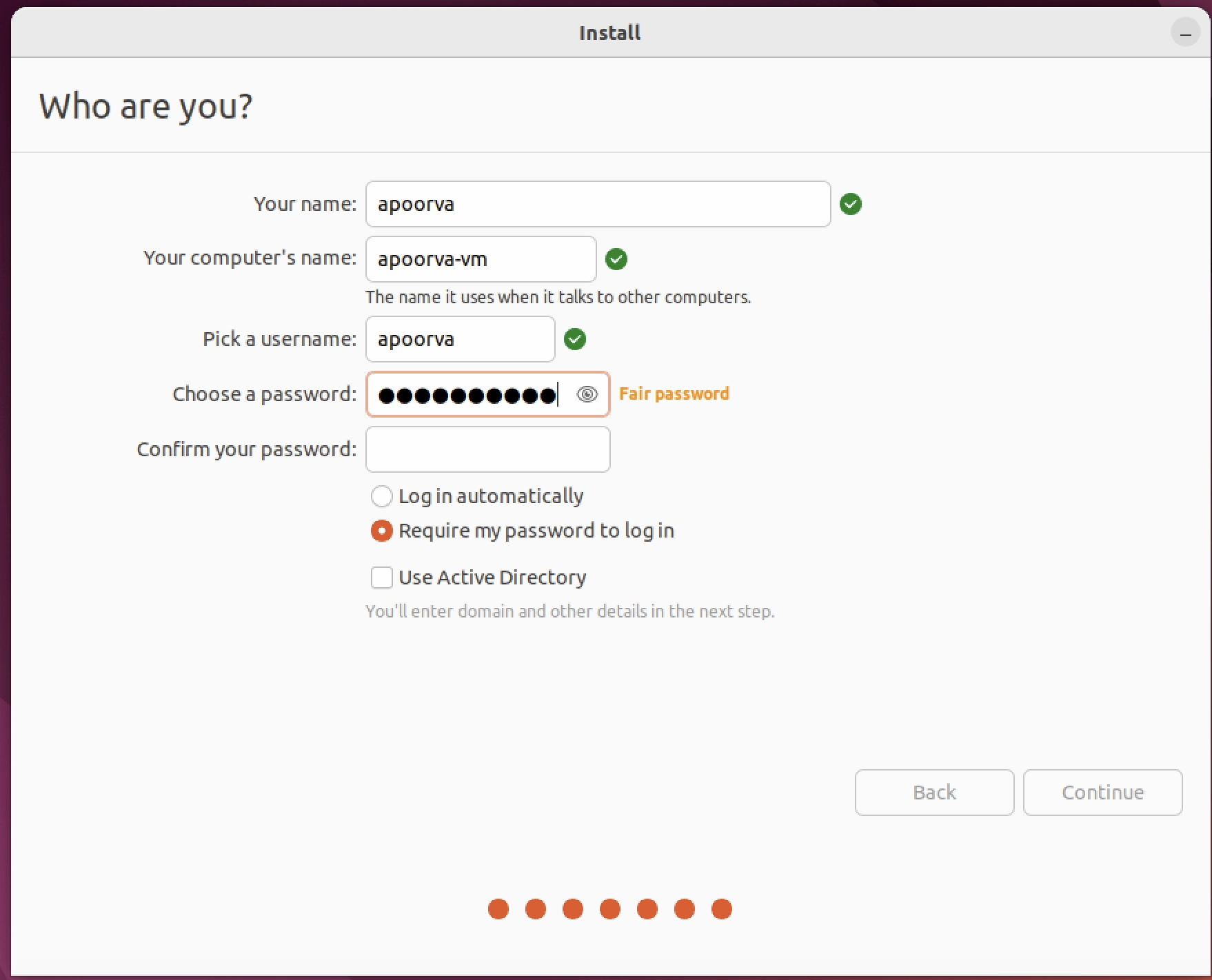1212x980 pixels.
Task: Minimize the Install window
Action: (1185, 33)
